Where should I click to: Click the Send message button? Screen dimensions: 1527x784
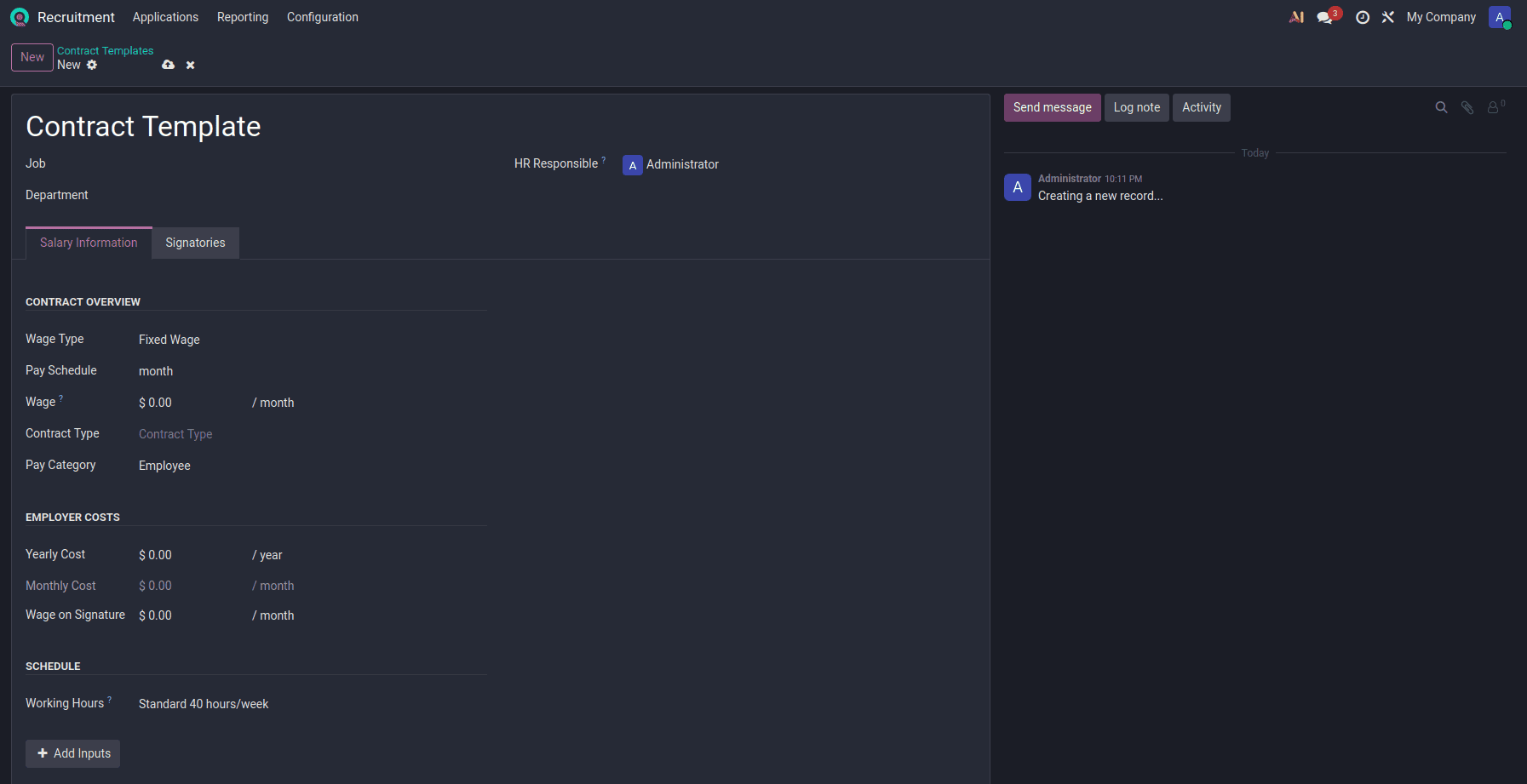[1052, 107]
